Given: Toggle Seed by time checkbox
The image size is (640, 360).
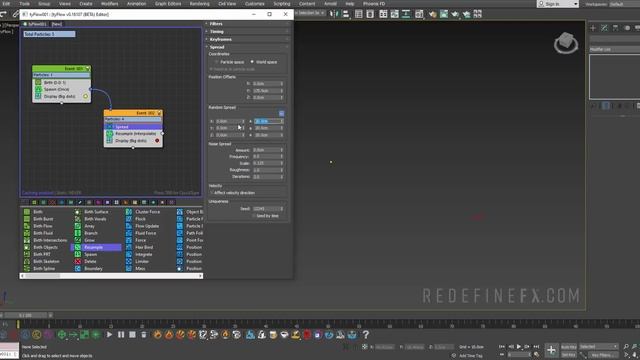Looking at the screenshot, I should [x=253, y=216].
